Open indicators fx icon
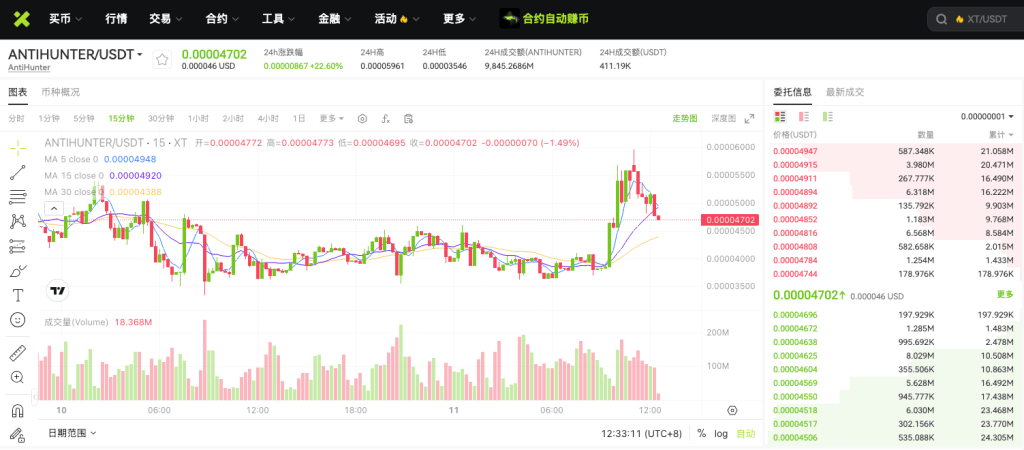 point(386,118)
